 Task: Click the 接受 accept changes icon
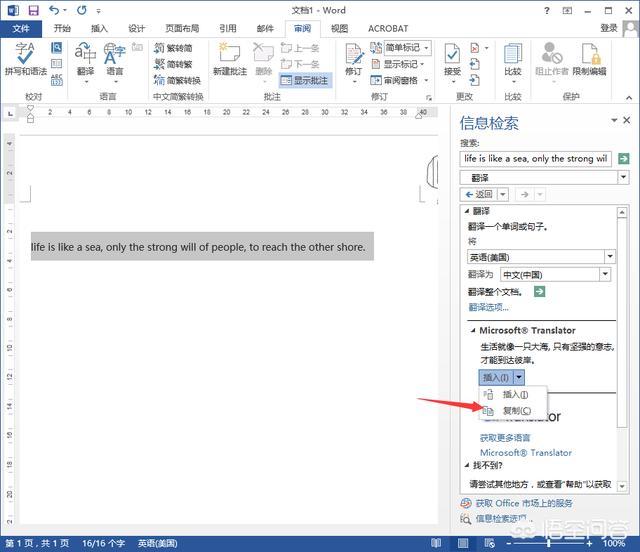tap(452, 59)
